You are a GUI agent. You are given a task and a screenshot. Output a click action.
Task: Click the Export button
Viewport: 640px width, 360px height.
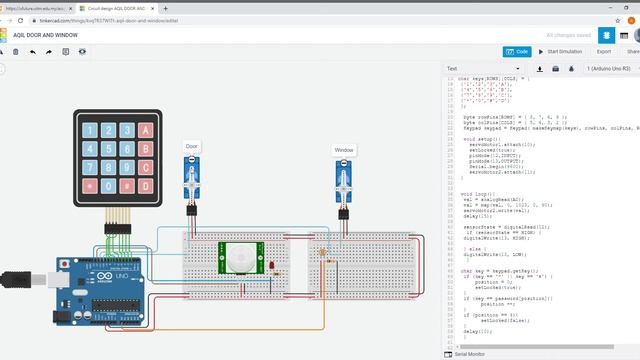[604, 52]
